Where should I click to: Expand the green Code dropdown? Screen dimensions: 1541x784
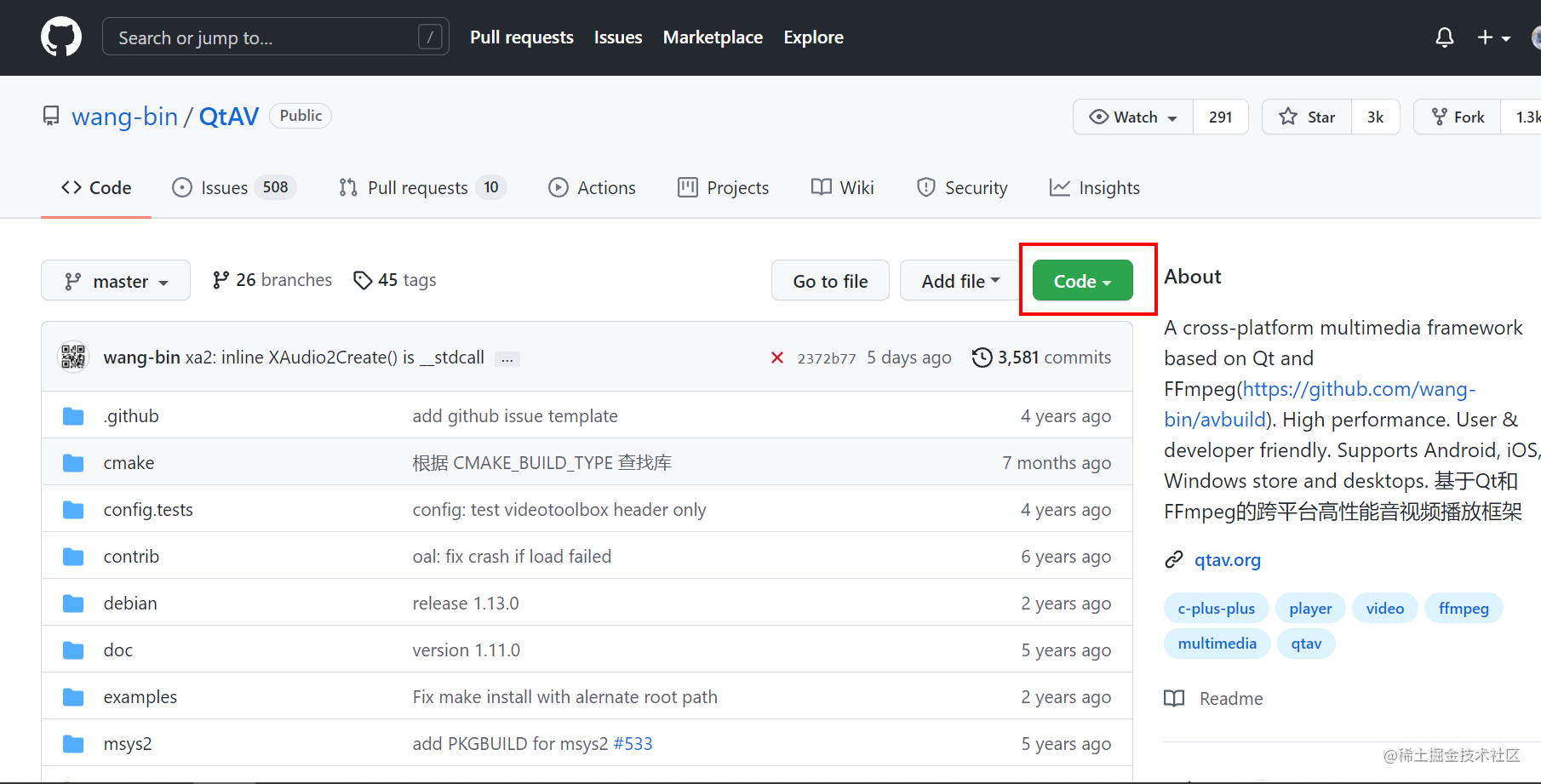1082,280
